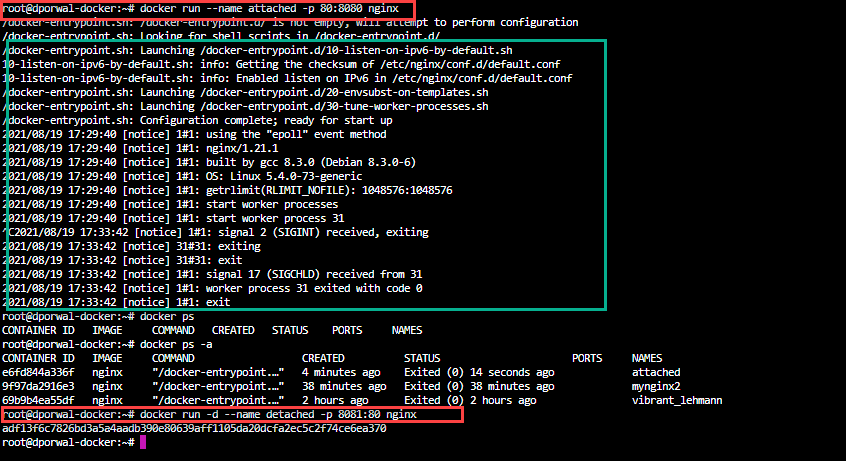Image resolution: width=846 pixels, height=461 pixels.
Task: Click container ID e6fd844a336f
Action: pos(38,372)
